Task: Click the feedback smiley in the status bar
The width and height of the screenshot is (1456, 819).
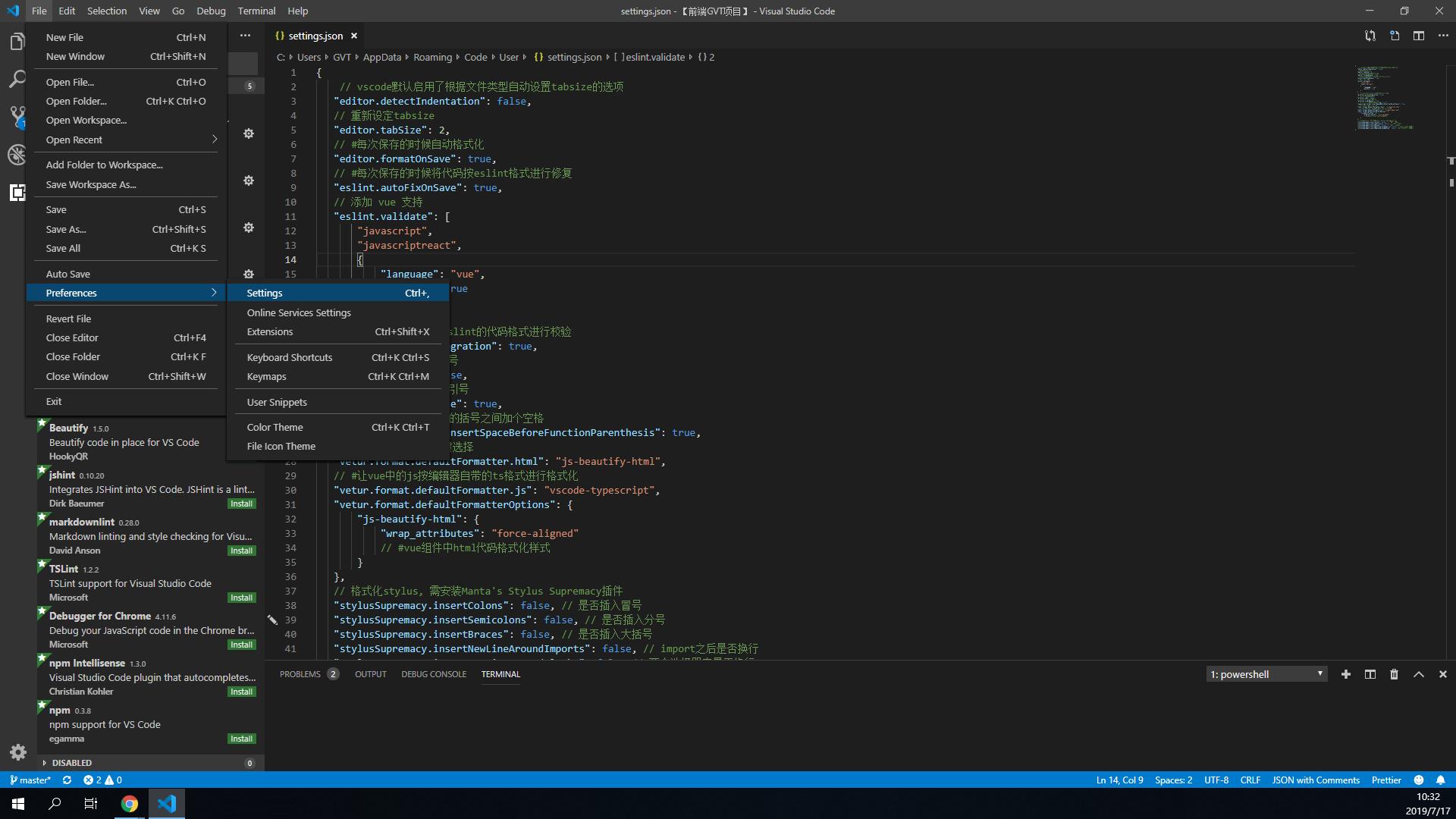Action: tap(1419, 780)
